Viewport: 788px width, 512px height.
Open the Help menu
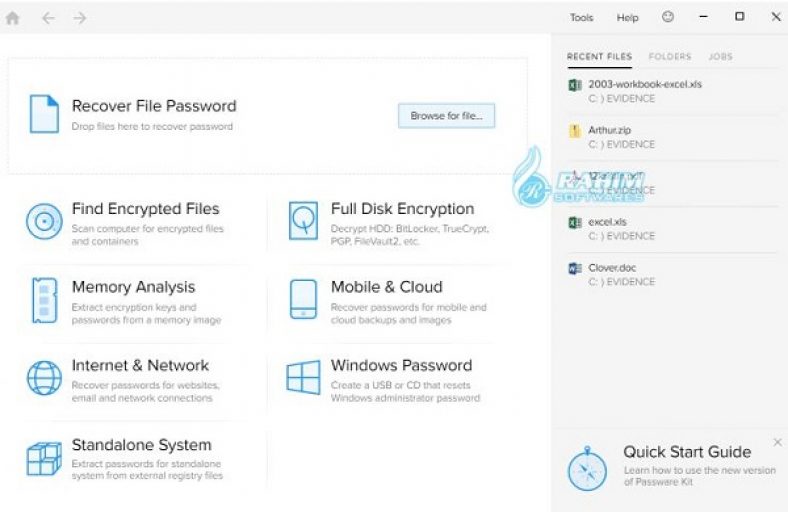(x=627, y=18)
